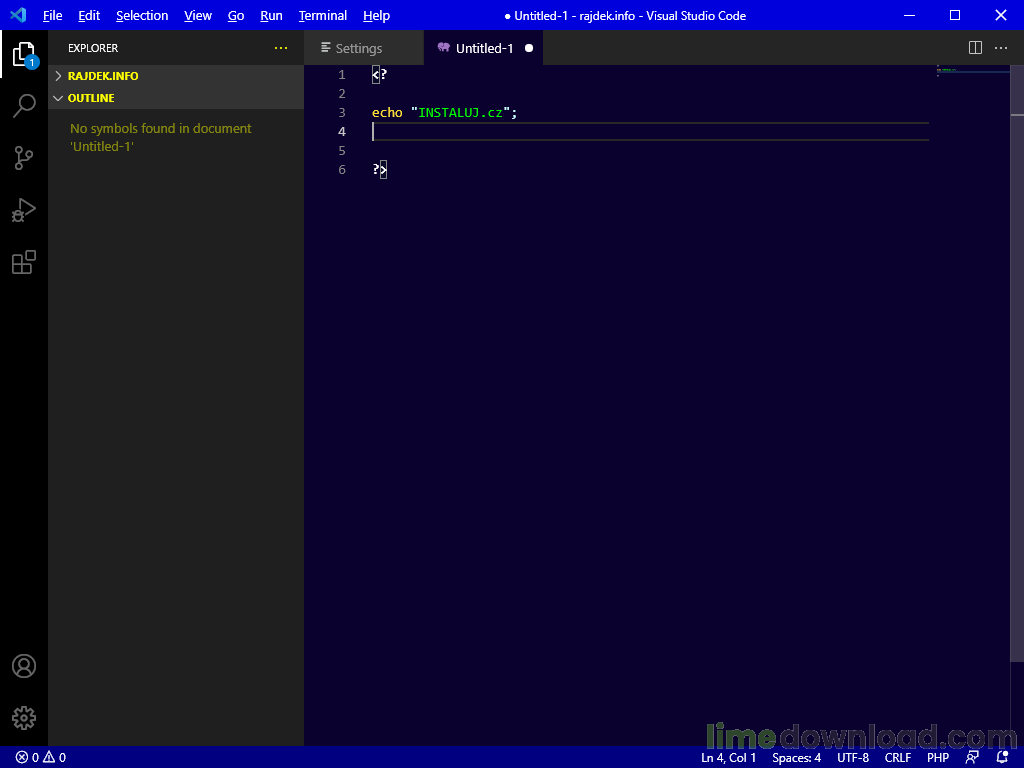Click line number 5 in the gutter
1024x768 pixels.
point(342,151)
